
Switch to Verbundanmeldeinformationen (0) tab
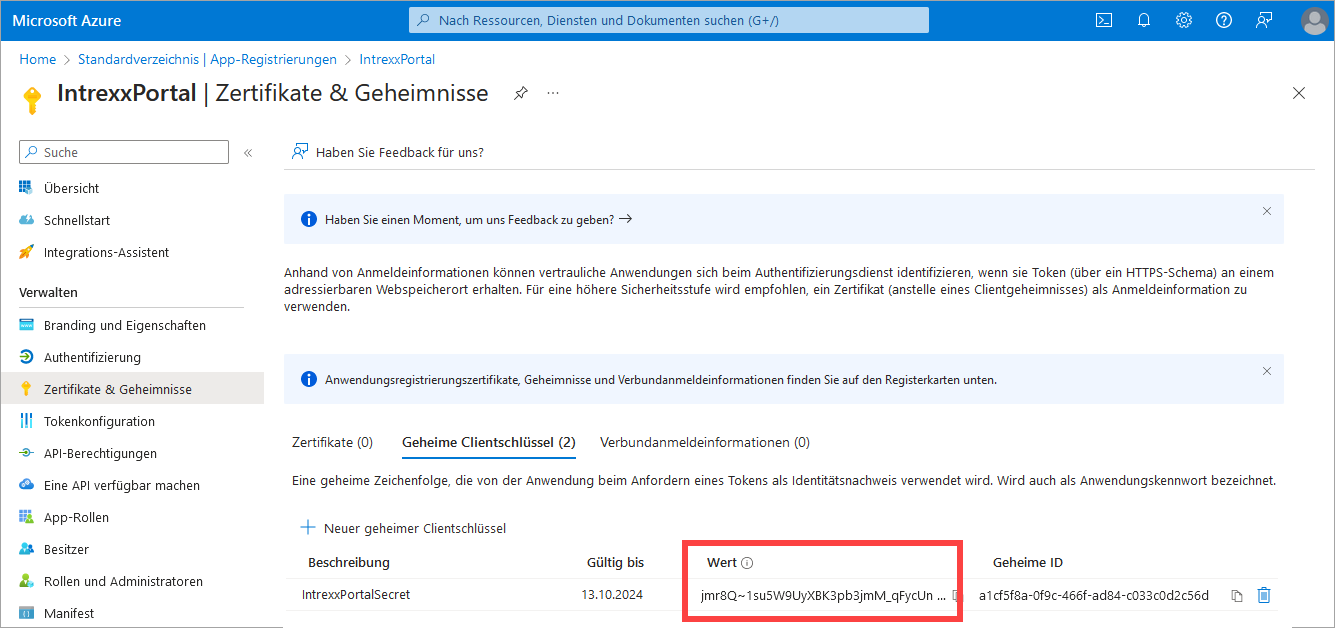(x=705, y=442)
